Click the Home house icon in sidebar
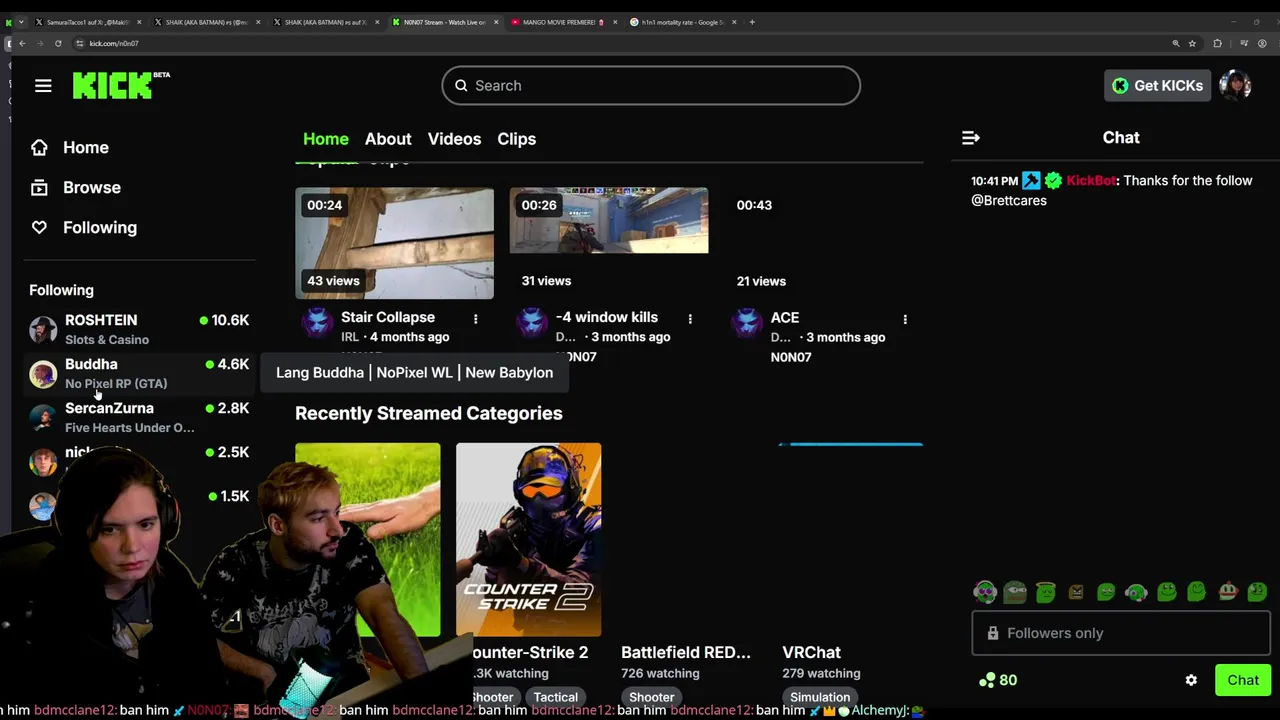This screenshot has width=1280, height=720. [39, 147]
